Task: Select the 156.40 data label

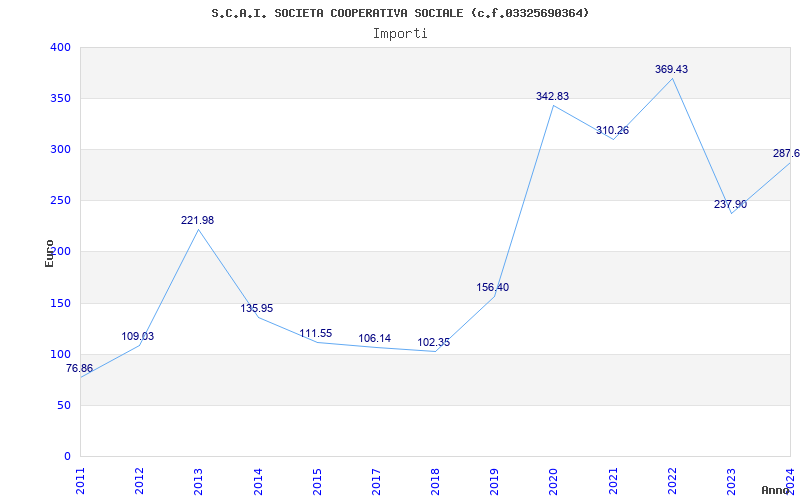Action: (x=493, y=287)
